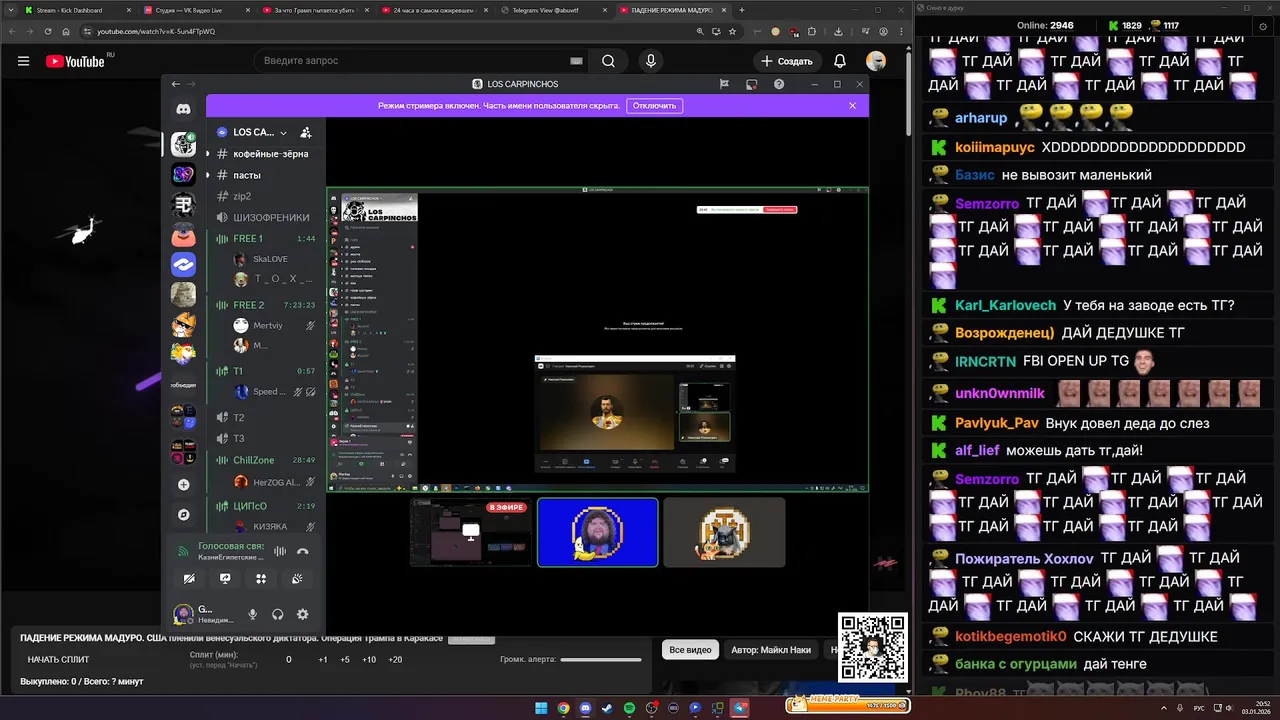Go to YouTube home logo
This screenshot has height=720, width=1280.
[x=75, y=61]
